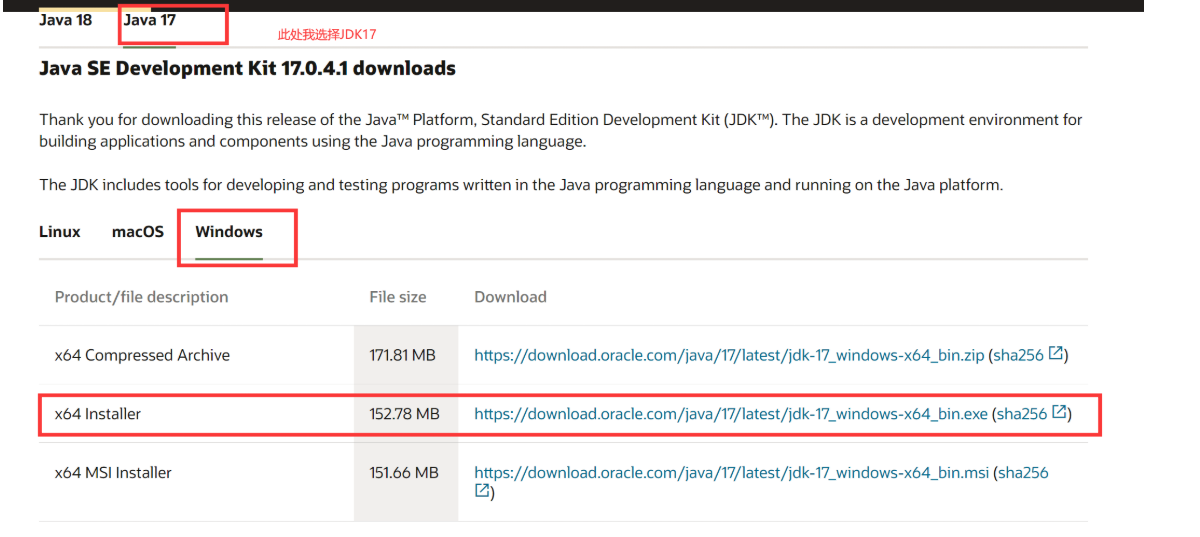This screenshot has width=1200, height=537.
Task: Click the 'Java SE Development Kit 17.0.4.1 downloads' heading
Action: [x=247, y=69]
